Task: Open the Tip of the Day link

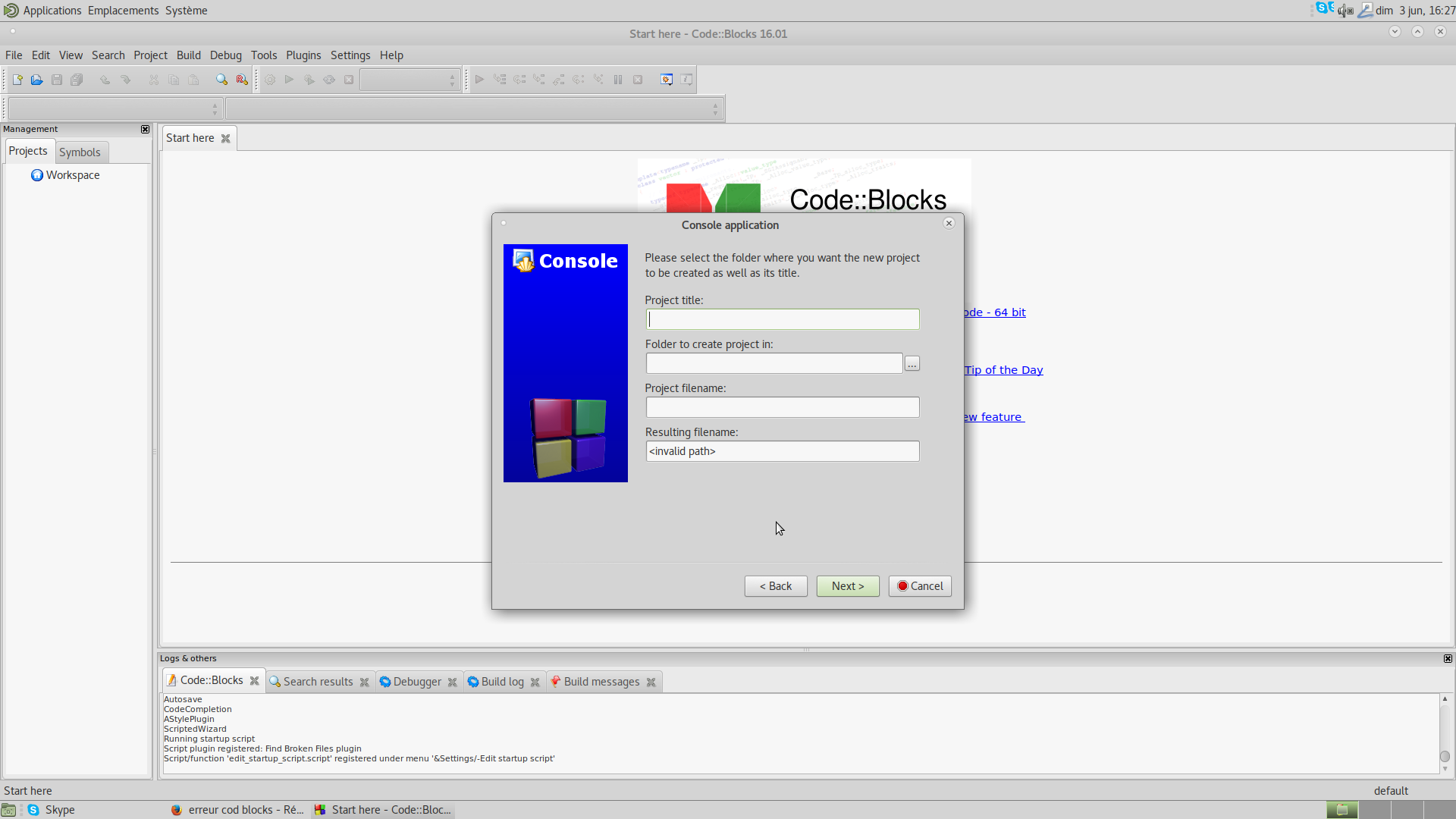Action: (1004, 370)
